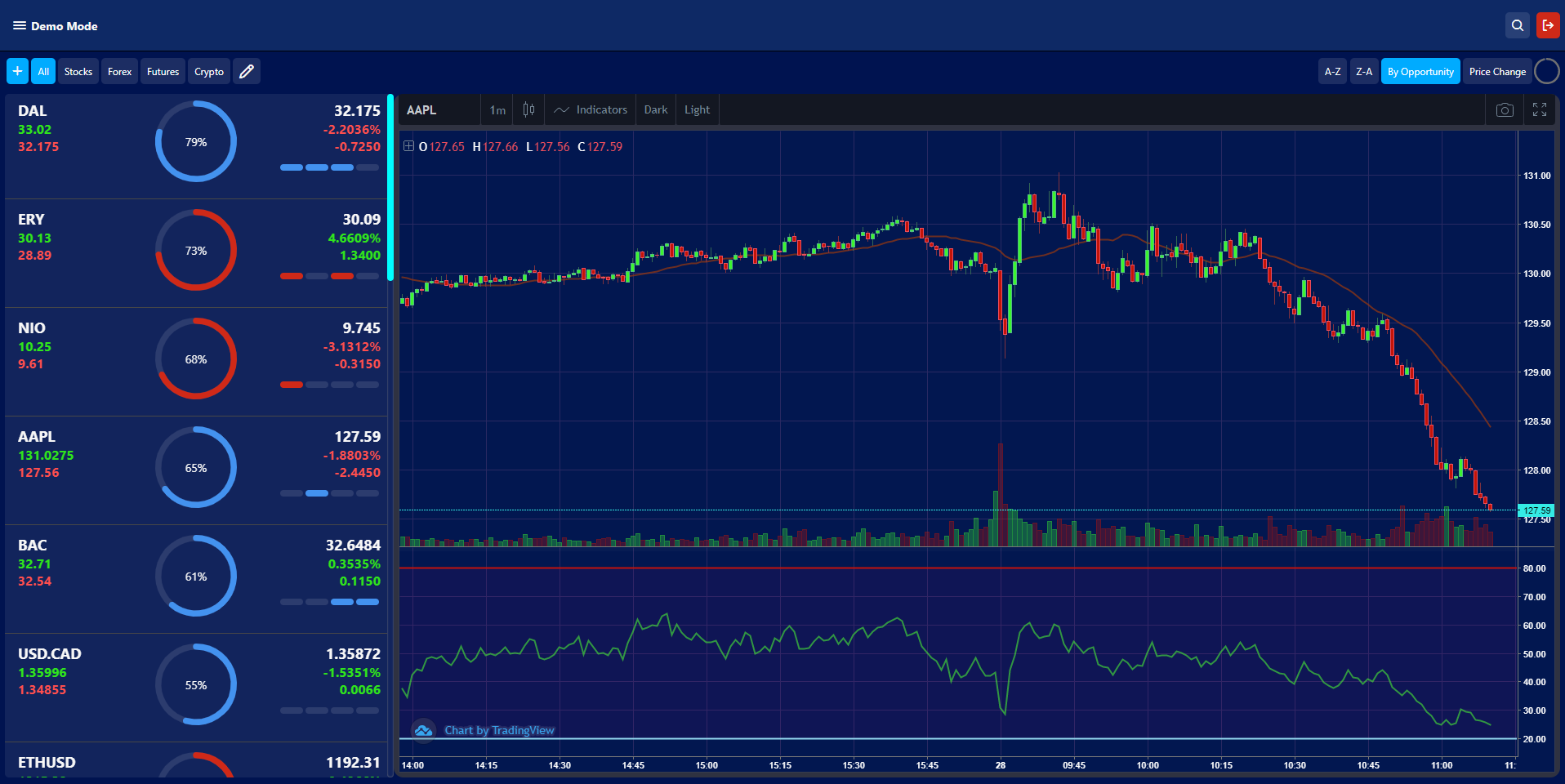The width and height of the screenshot is (1565, 784).
Task: Select the ETHUSD watchlist card
Action: pyautogui.click(x=196, y=760)
